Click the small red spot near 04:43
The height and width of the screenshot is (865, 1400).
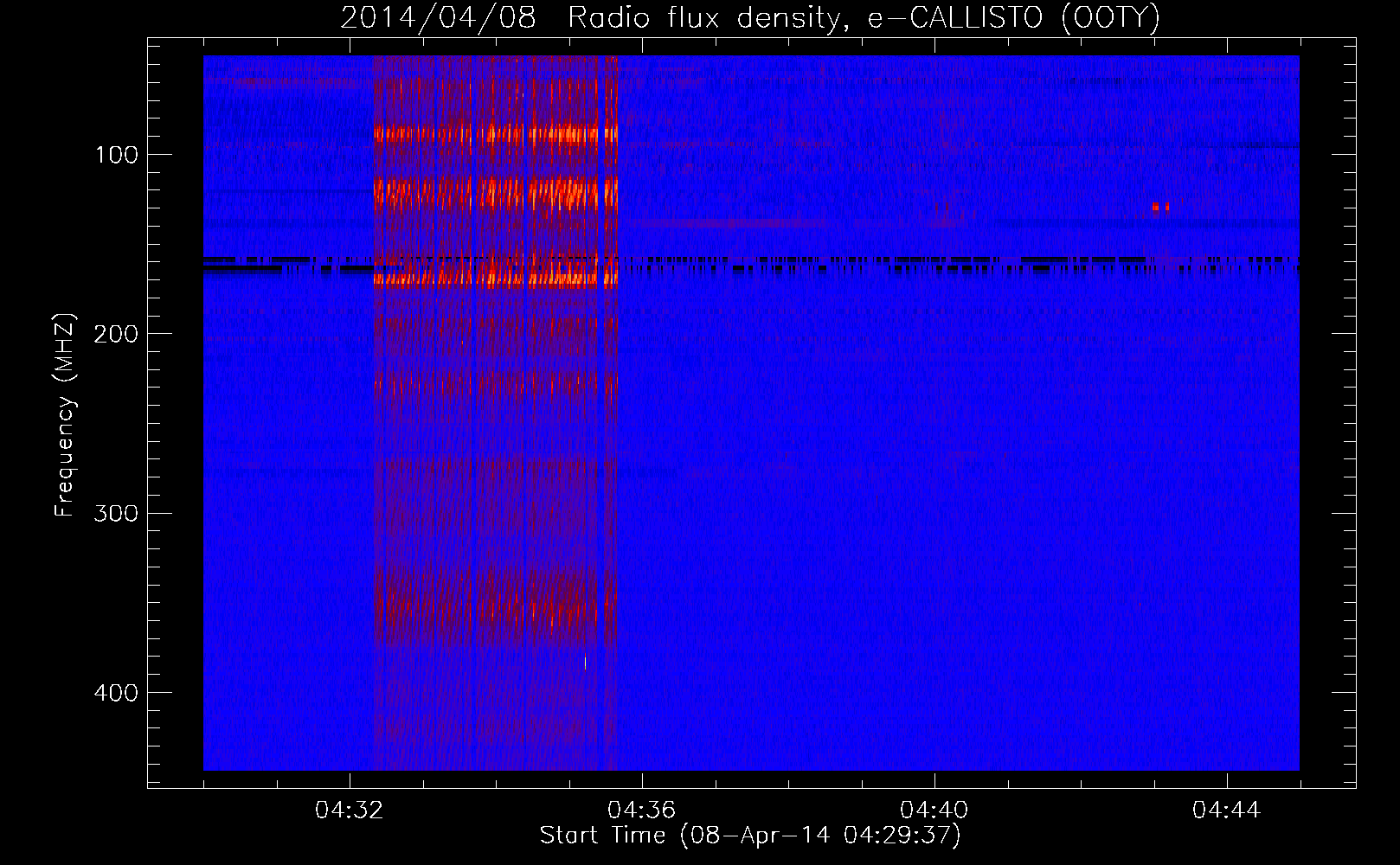tap(1160, 207)
